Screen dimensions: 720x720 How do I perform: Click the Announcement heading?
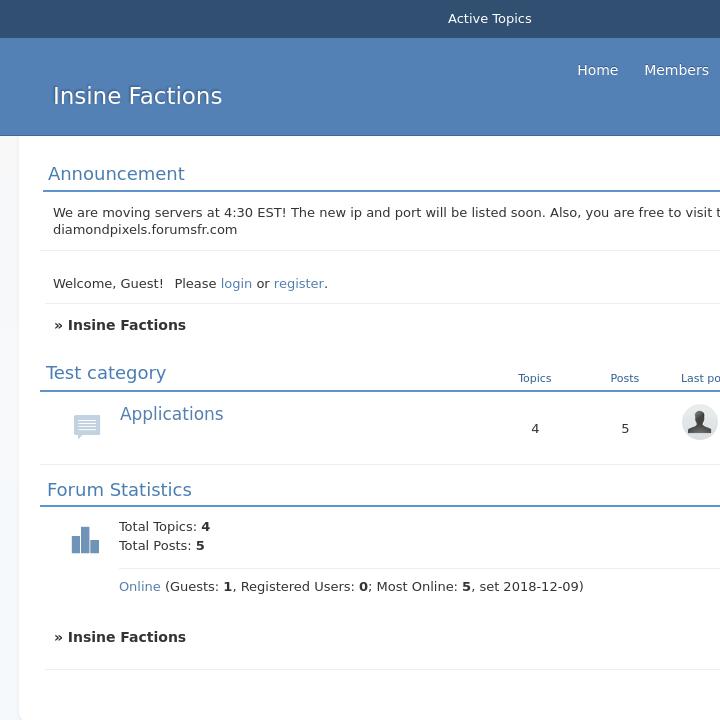[x=116, y=174]
